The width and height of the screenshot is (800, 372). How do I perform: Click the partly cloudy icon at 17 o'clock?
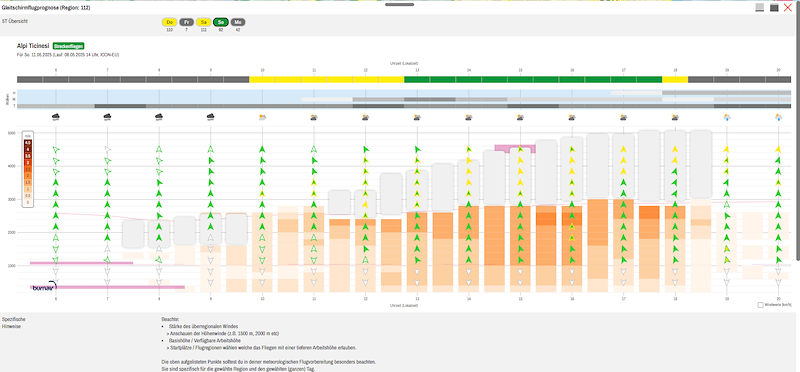tap(623, 117)
